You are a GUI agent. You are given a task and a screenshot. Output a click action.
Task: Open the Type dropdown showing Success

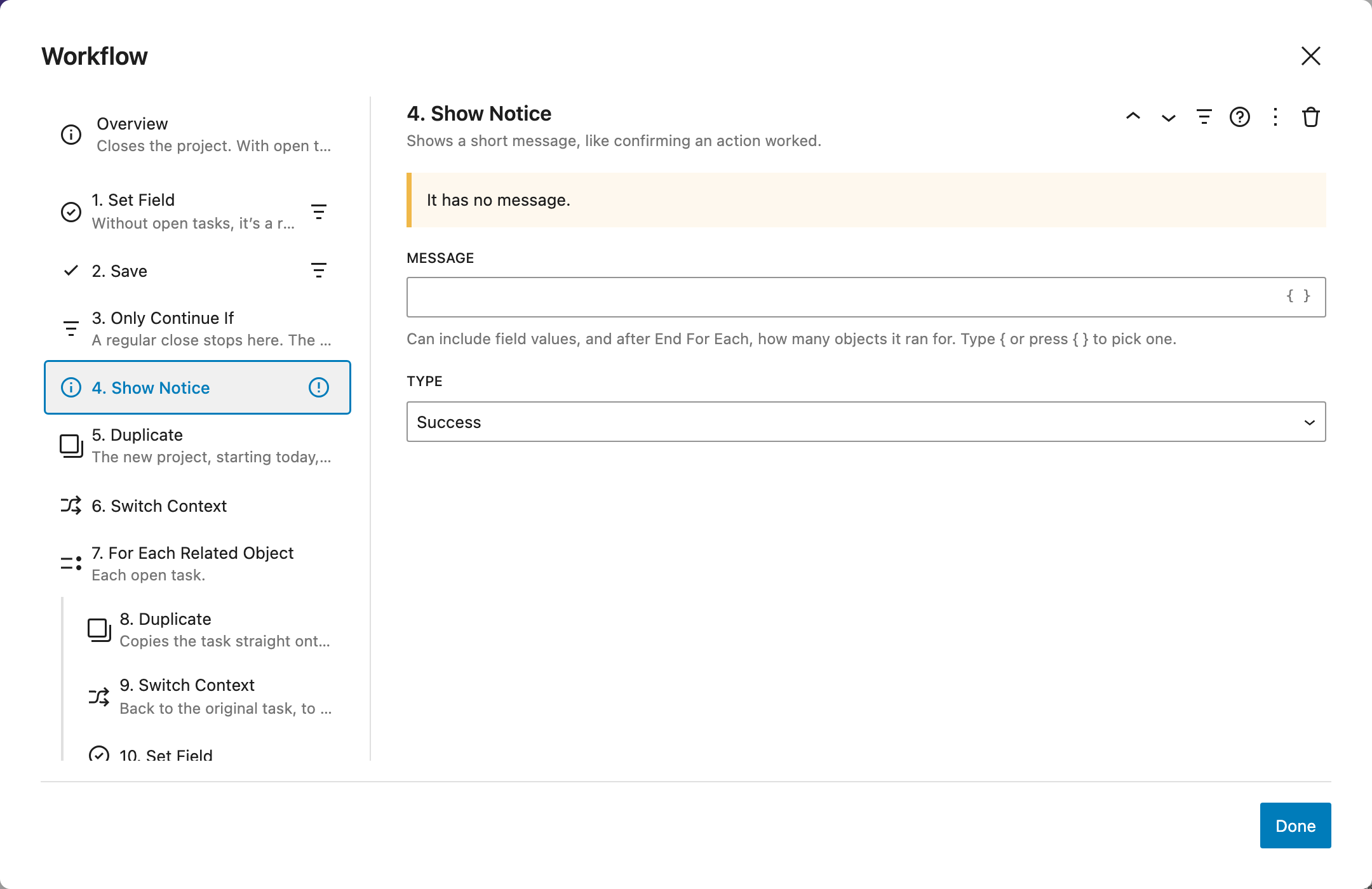(x=866, y=422)
